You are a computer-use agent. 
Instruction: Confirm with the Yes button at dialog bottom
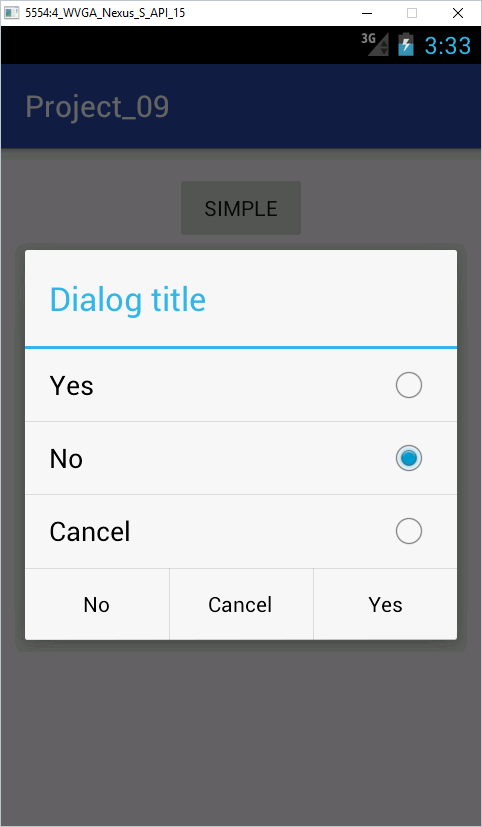pos(385,604)
